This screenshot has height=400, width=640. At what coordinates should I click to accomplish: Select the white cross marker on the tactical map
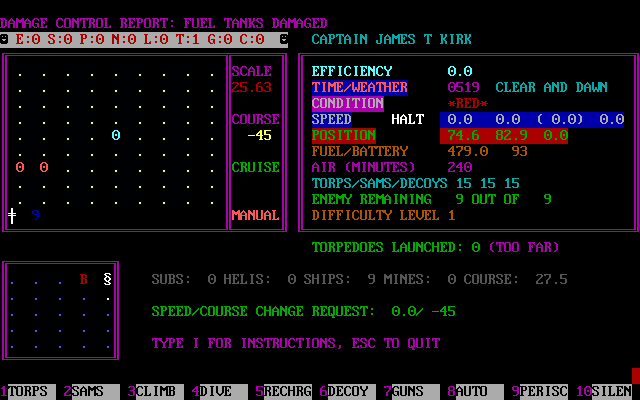[x=12, y=215]
